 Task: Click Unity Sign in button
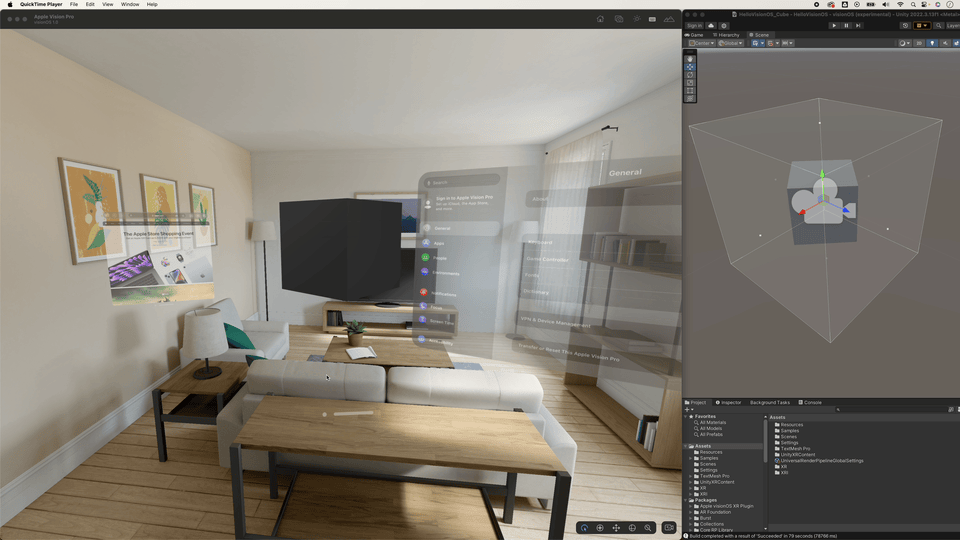click(x=694, y=26)
